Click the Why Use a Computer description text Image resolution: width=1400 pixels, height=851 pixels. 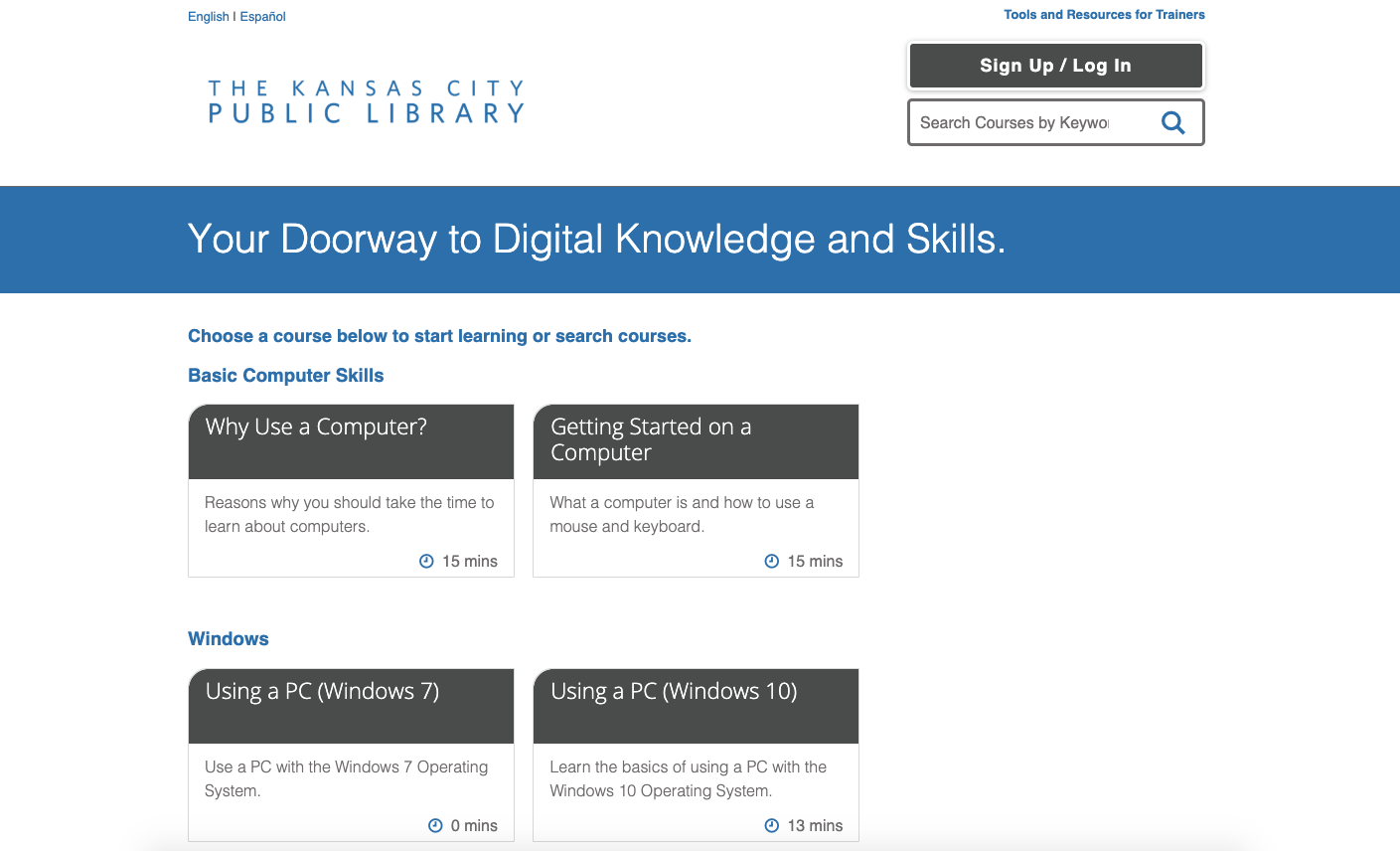[x=349, y=514]
